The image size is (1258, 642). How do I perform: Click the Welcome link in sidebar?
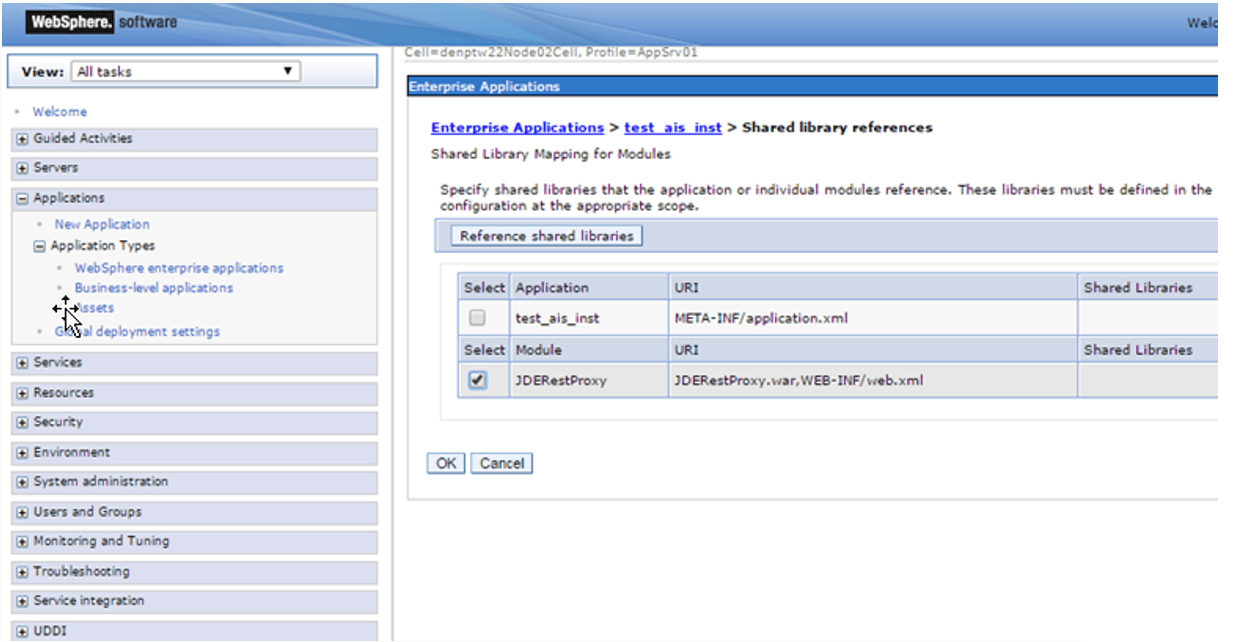pyautogui.click(x=59, y=112)
